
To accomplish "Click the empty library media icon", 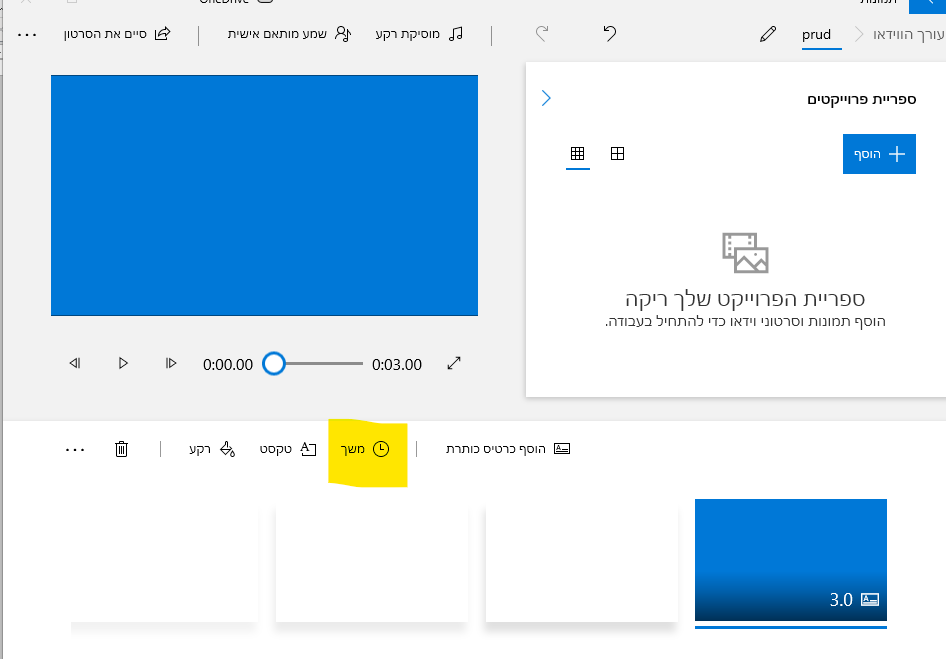I will coord(745,253).
